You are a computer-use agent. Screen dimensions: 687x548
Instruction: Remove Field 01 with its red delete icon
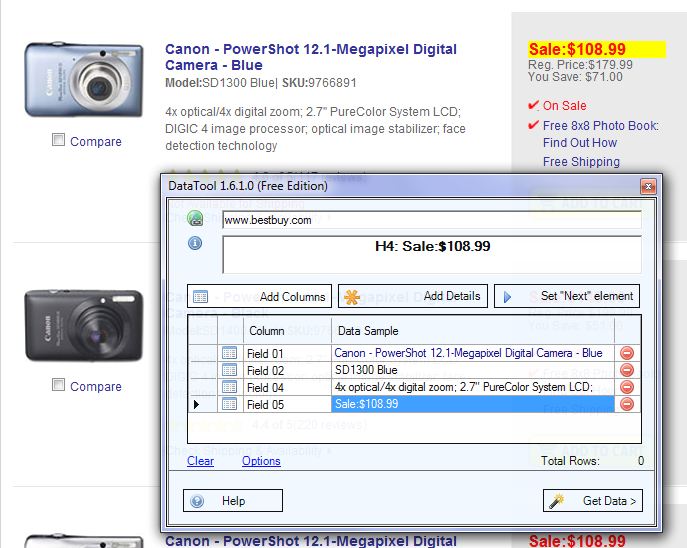pos(627,353)
